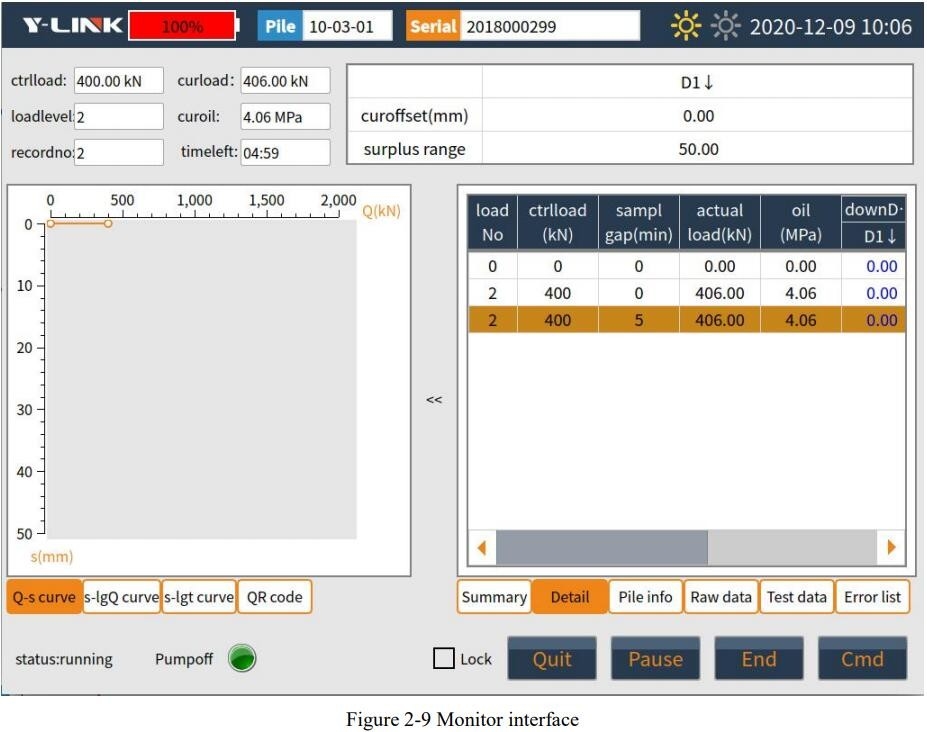Click the Y-LINK logo

tap(72, 26)
